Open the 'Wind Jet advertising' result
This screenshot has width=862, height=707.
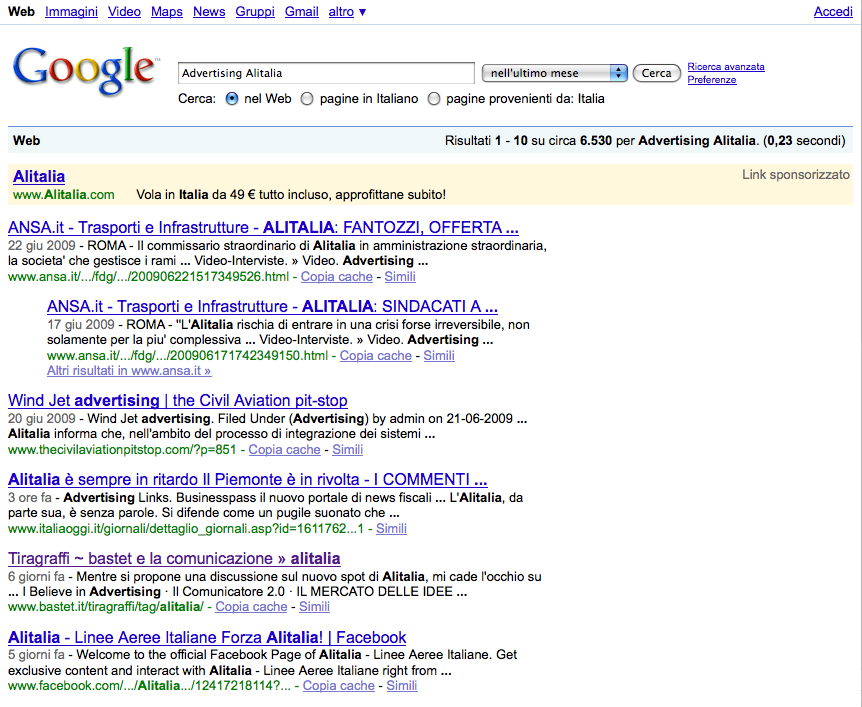tap(178, 400)
